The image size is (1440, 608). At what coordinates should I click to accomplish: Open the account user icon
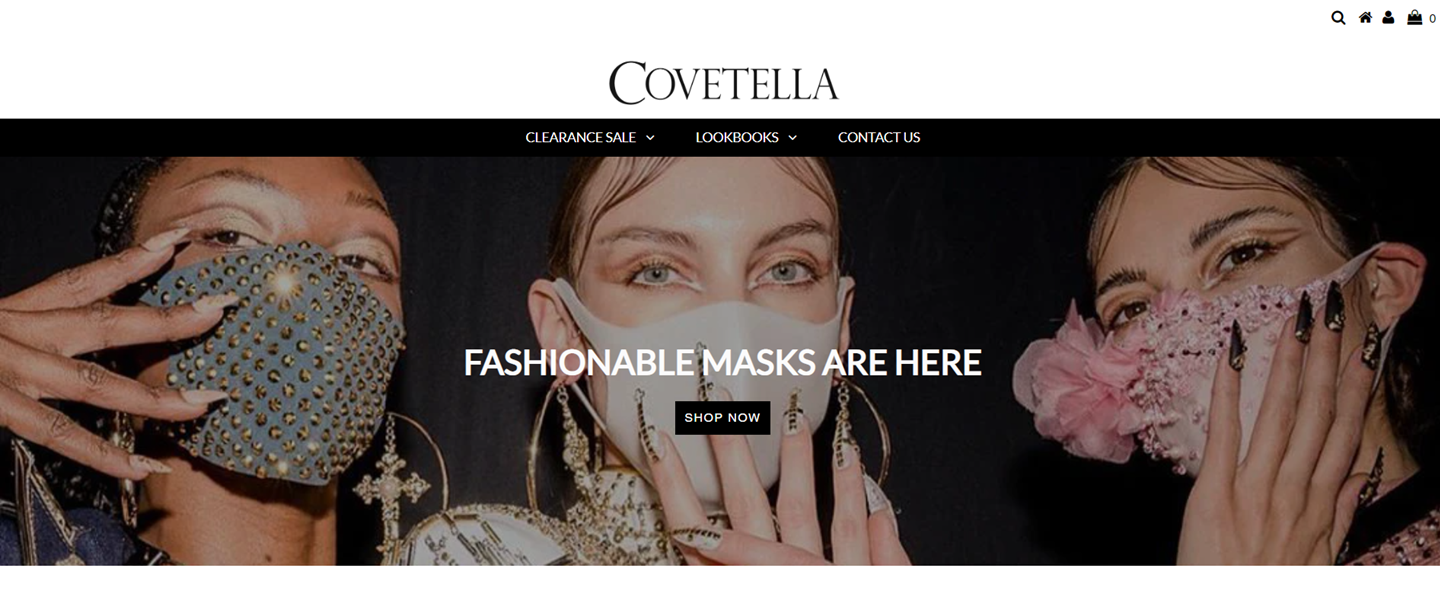(x=1388, y=17)
